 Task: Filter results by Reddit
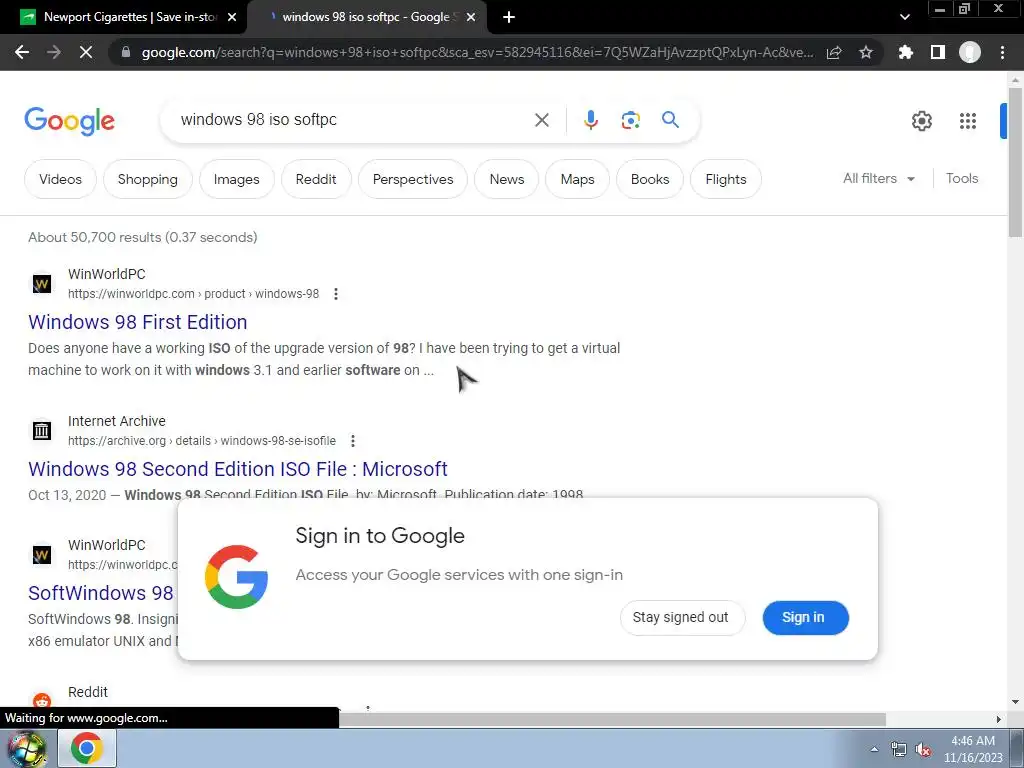point(316,179)
